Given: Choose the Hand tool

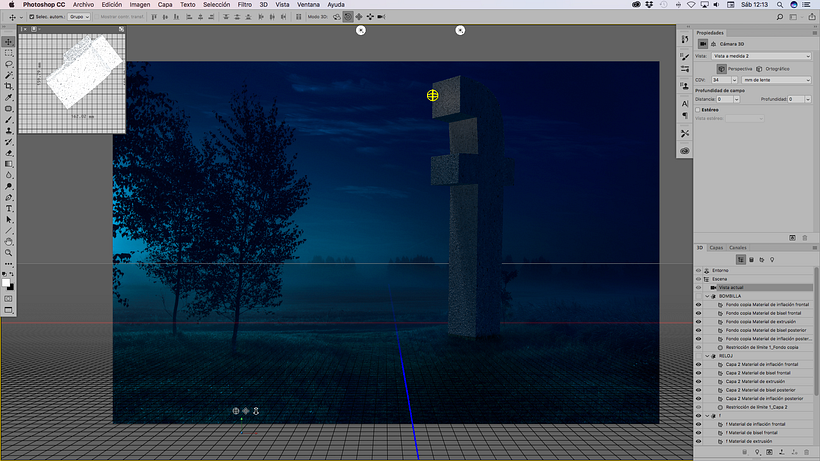Looking at the screenshot, I should 9,241.
